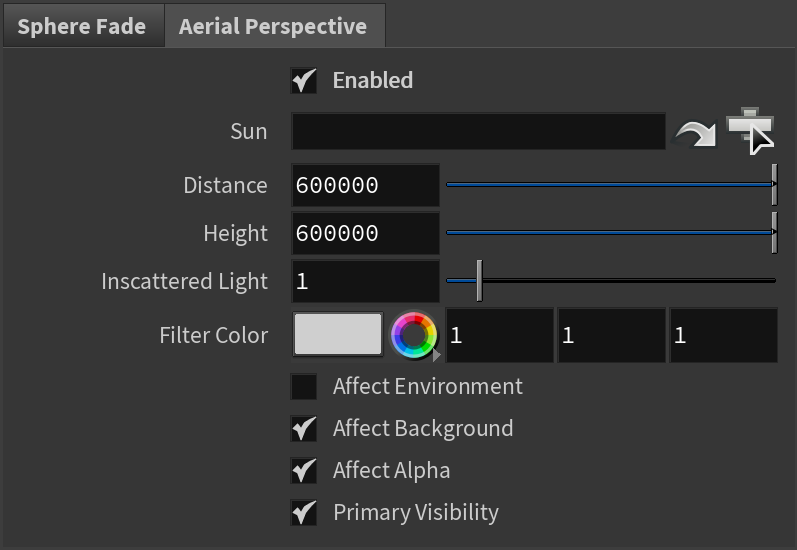The width and height of the screenshot is (797, 550).
Task: Click the Distance value field
Action: (365, 185)
